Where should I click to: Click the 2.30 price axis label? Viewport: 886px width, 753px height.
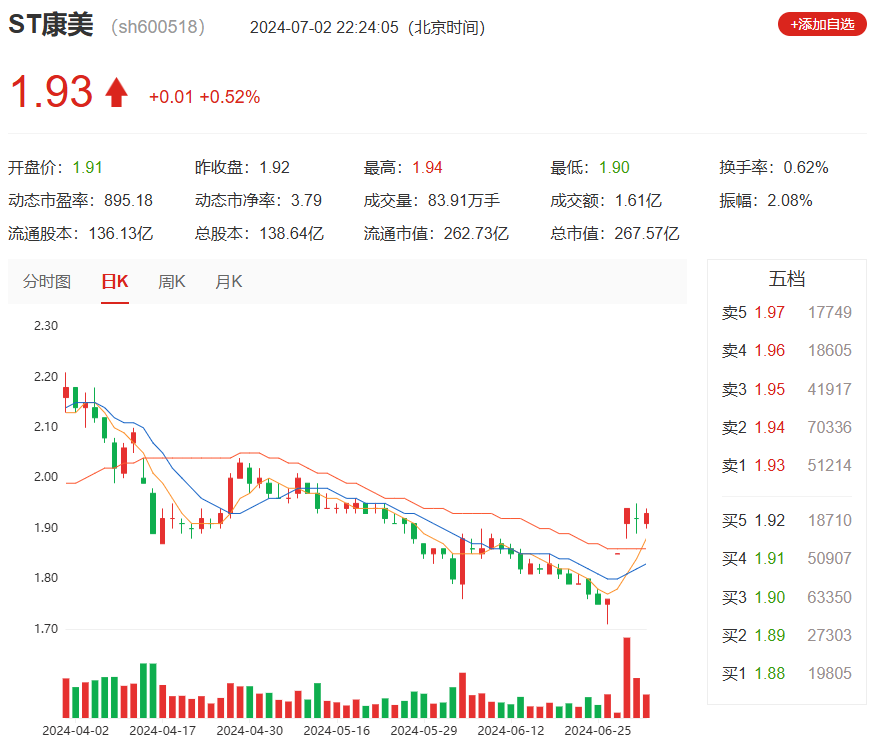pyautogui.click(x=46, y=325)
